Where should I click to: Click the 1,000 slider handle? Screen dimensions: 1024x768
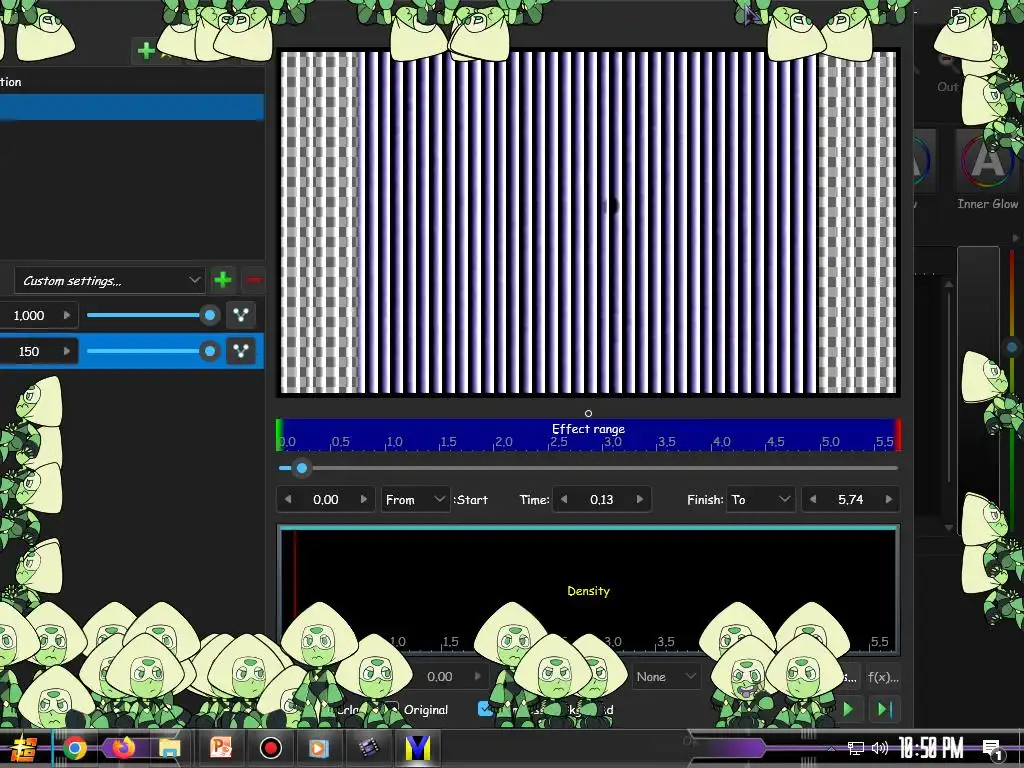pyautogui.click(x=210, y=315)
